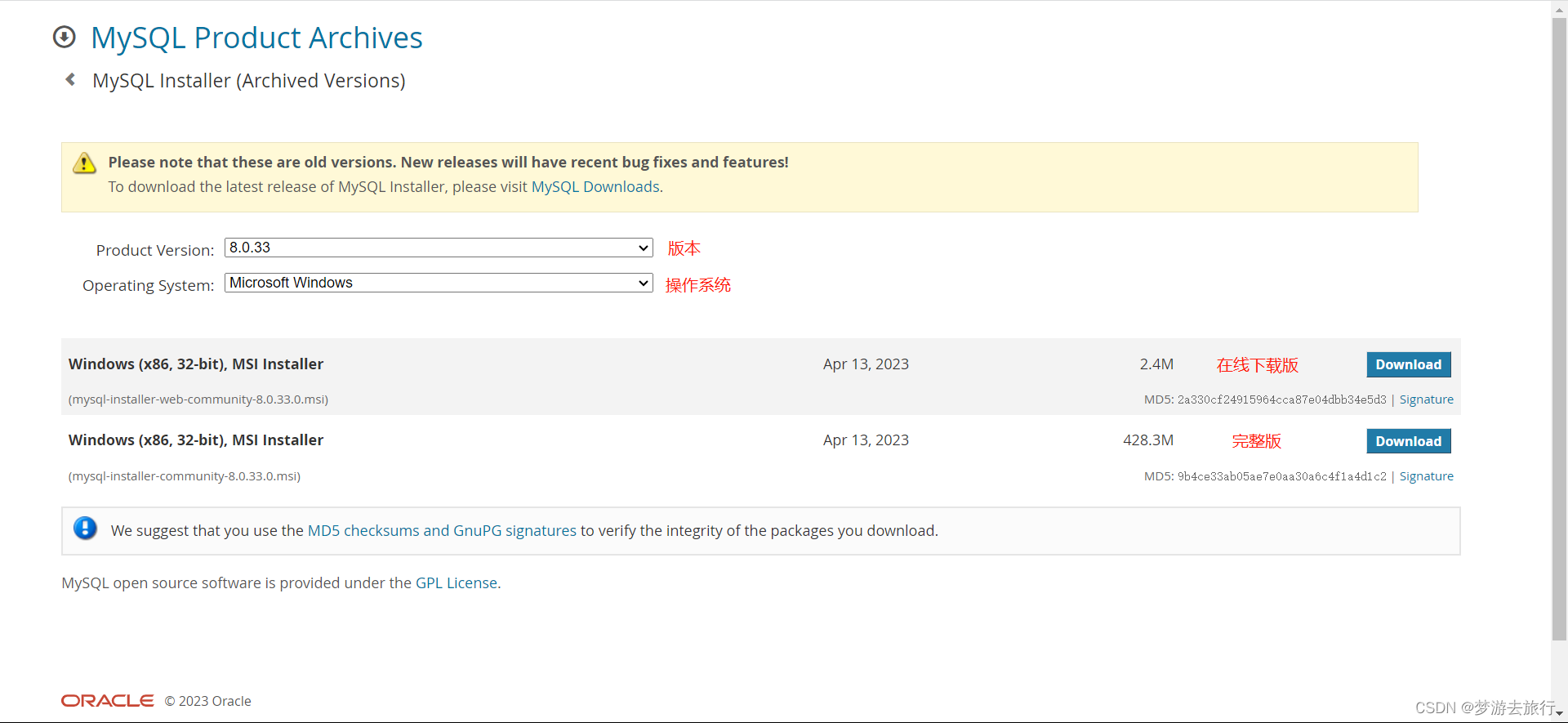Open the Product Version dropdown showing 8.0.33
Image resolution: width=1568 pixels, height=723 pixels.
pos(439,248)
